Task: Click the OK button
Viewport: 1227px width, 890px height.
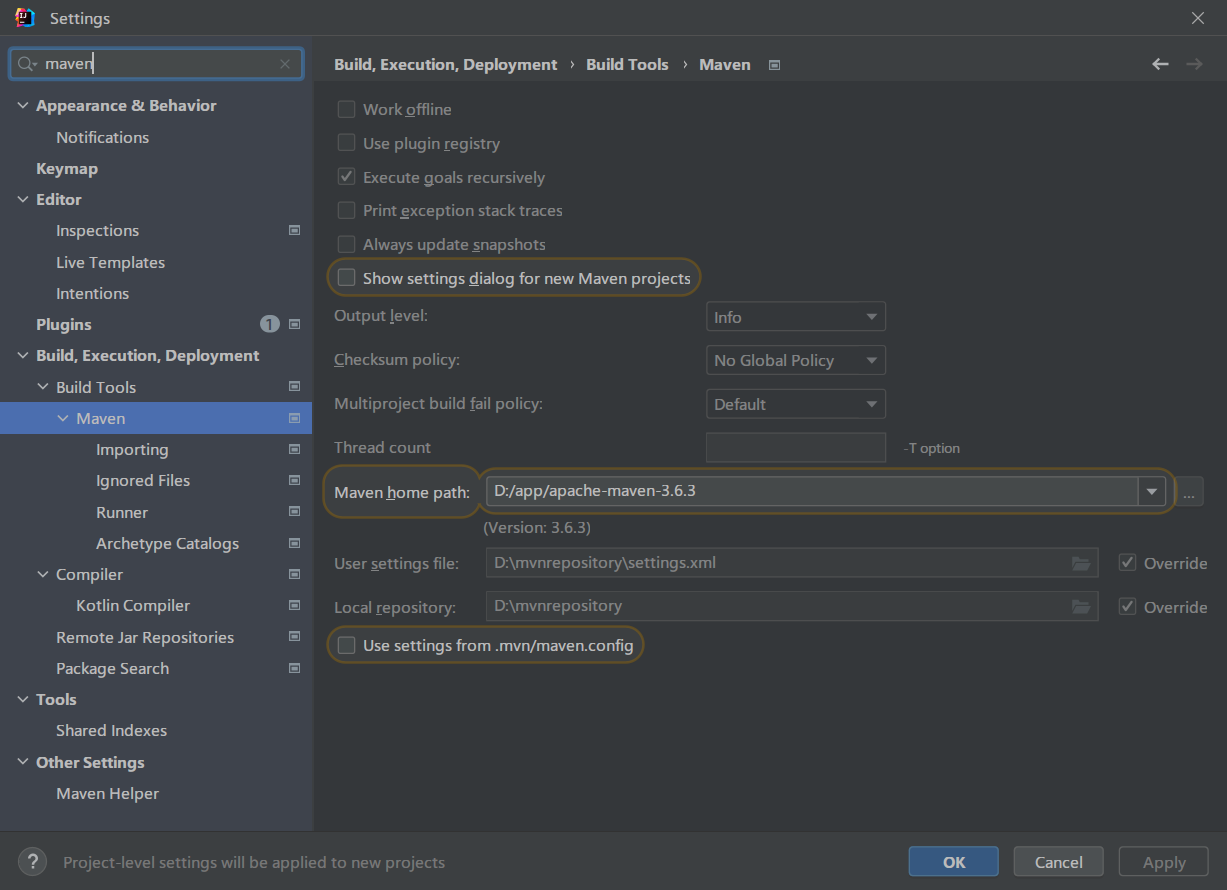Action: (954, 862)
